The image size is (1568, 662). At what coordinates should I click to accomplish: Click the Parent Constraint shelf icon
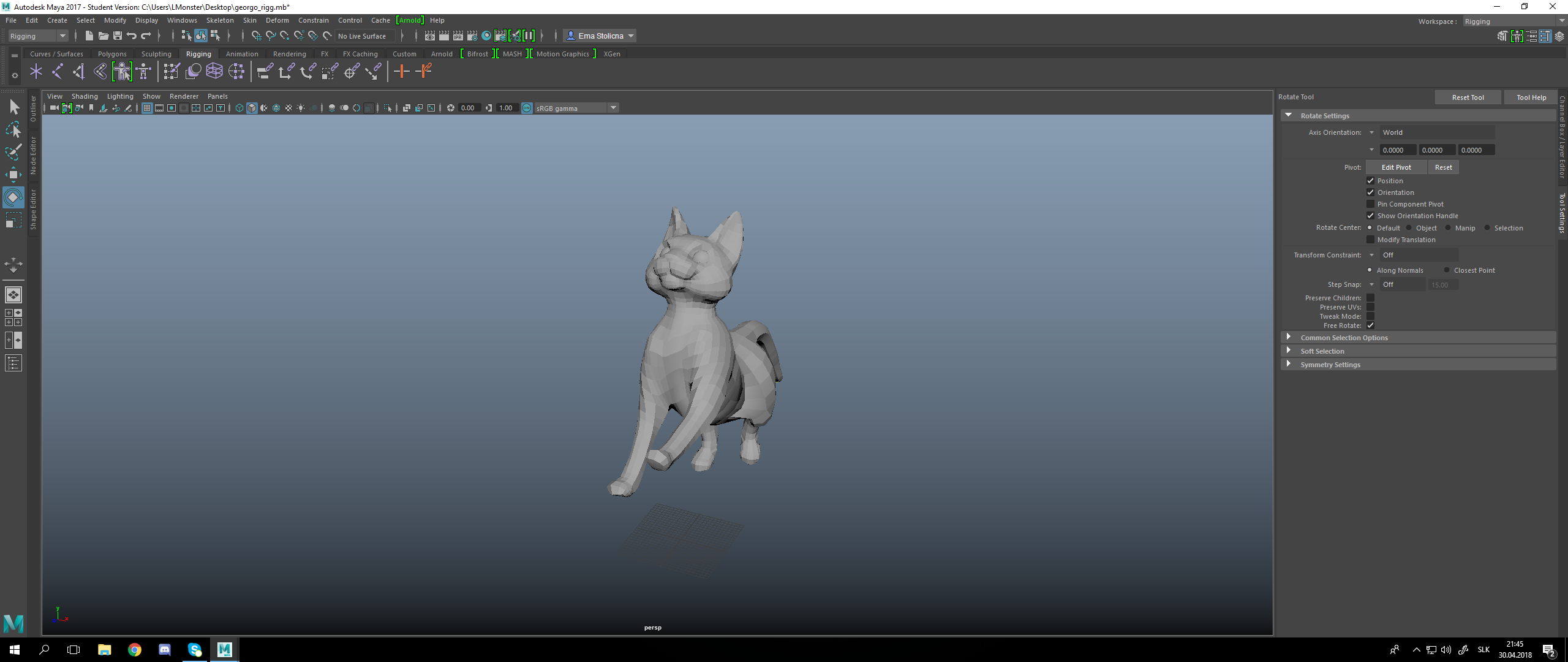tap(265, 72)
